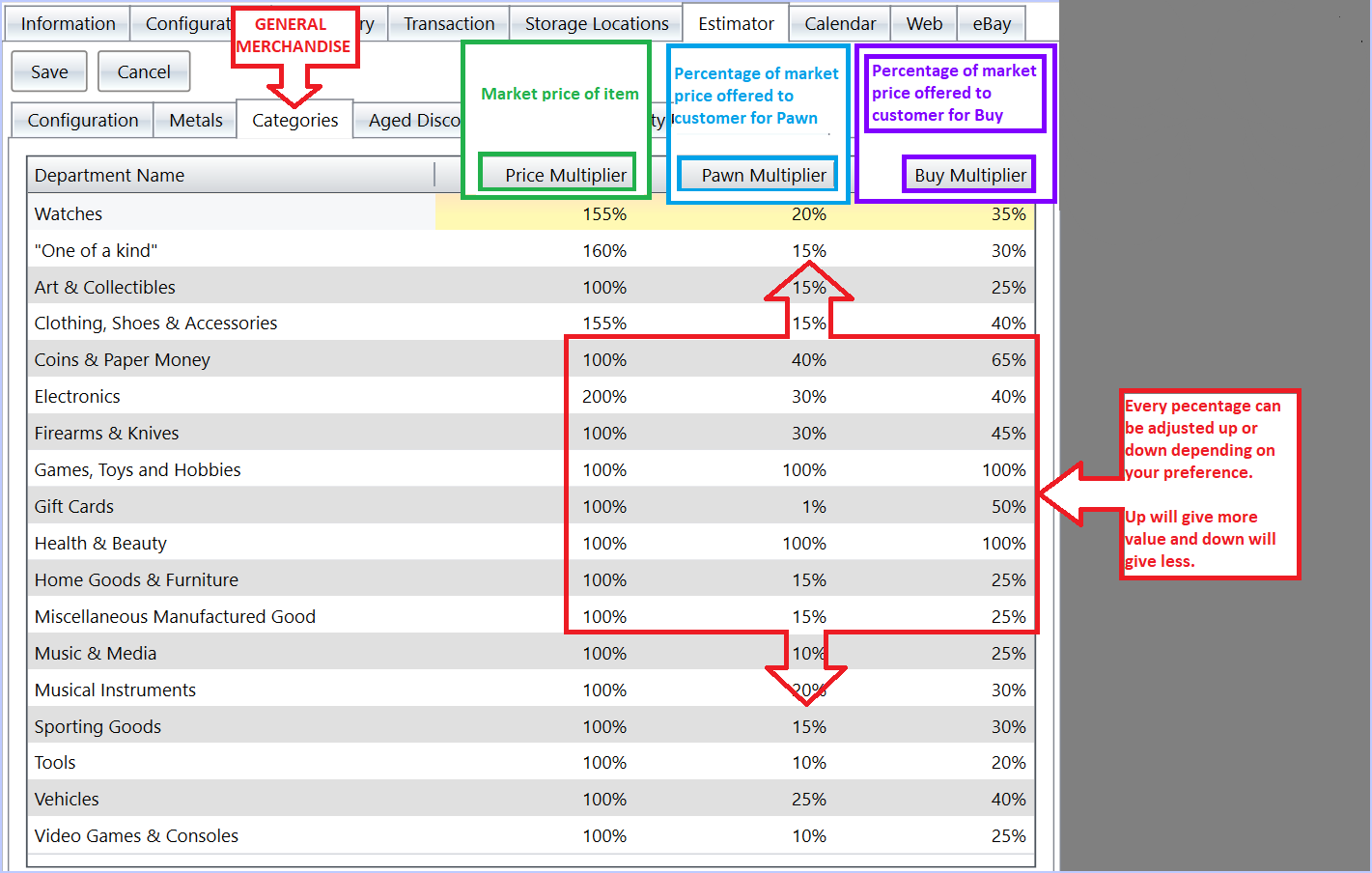Click the Buy Multiplier column header

(x=970, y=175)
